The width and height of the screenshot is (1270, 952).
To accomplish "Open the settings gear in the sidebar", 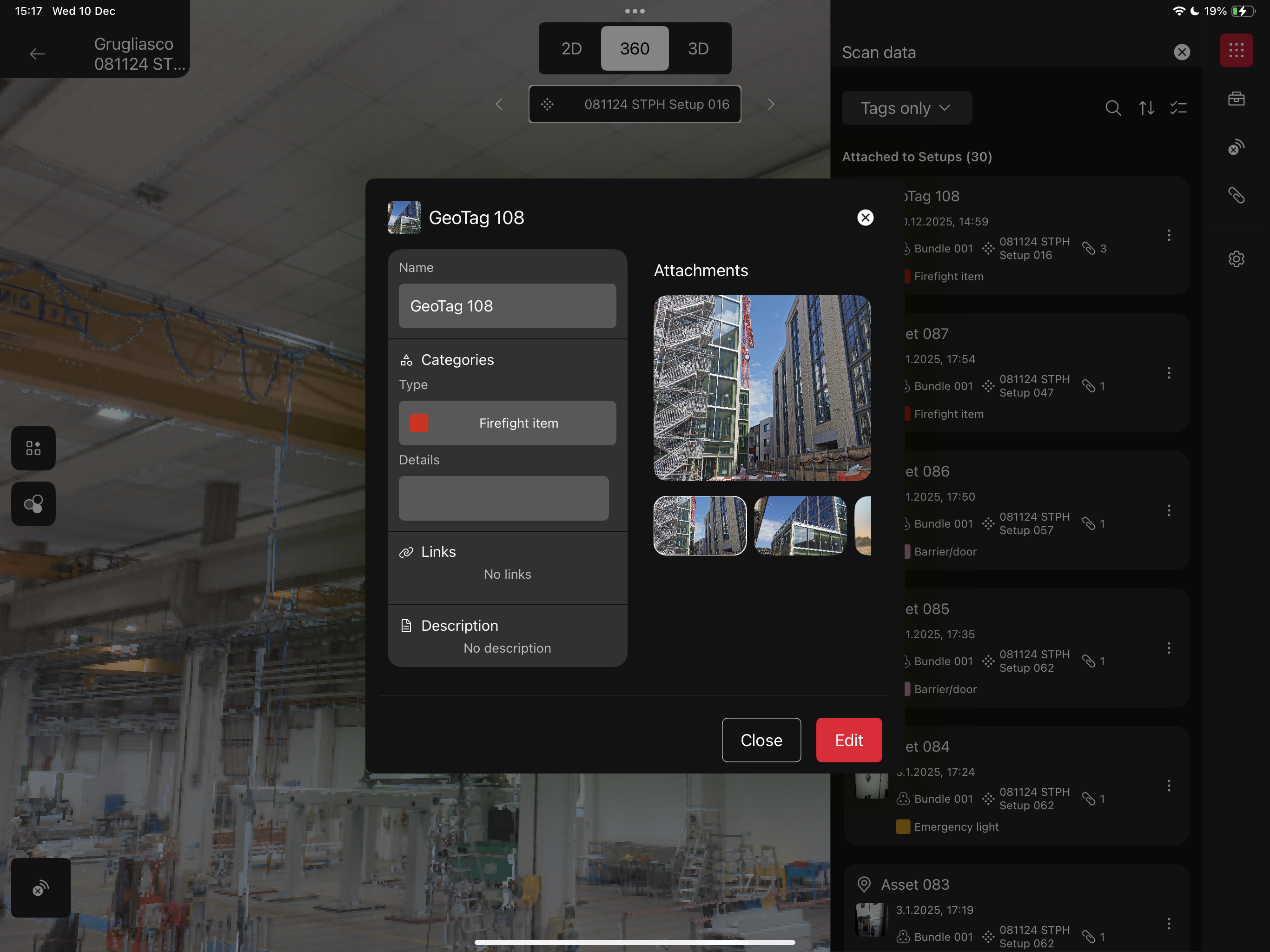I will pos(1236,259).
